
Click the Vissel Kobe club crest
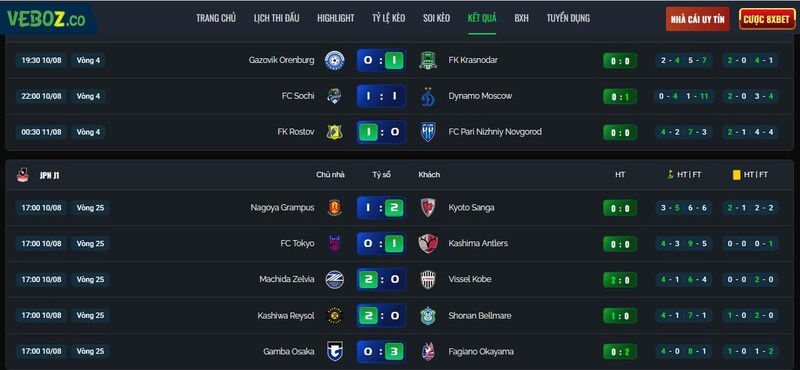[x=428, y=280]
